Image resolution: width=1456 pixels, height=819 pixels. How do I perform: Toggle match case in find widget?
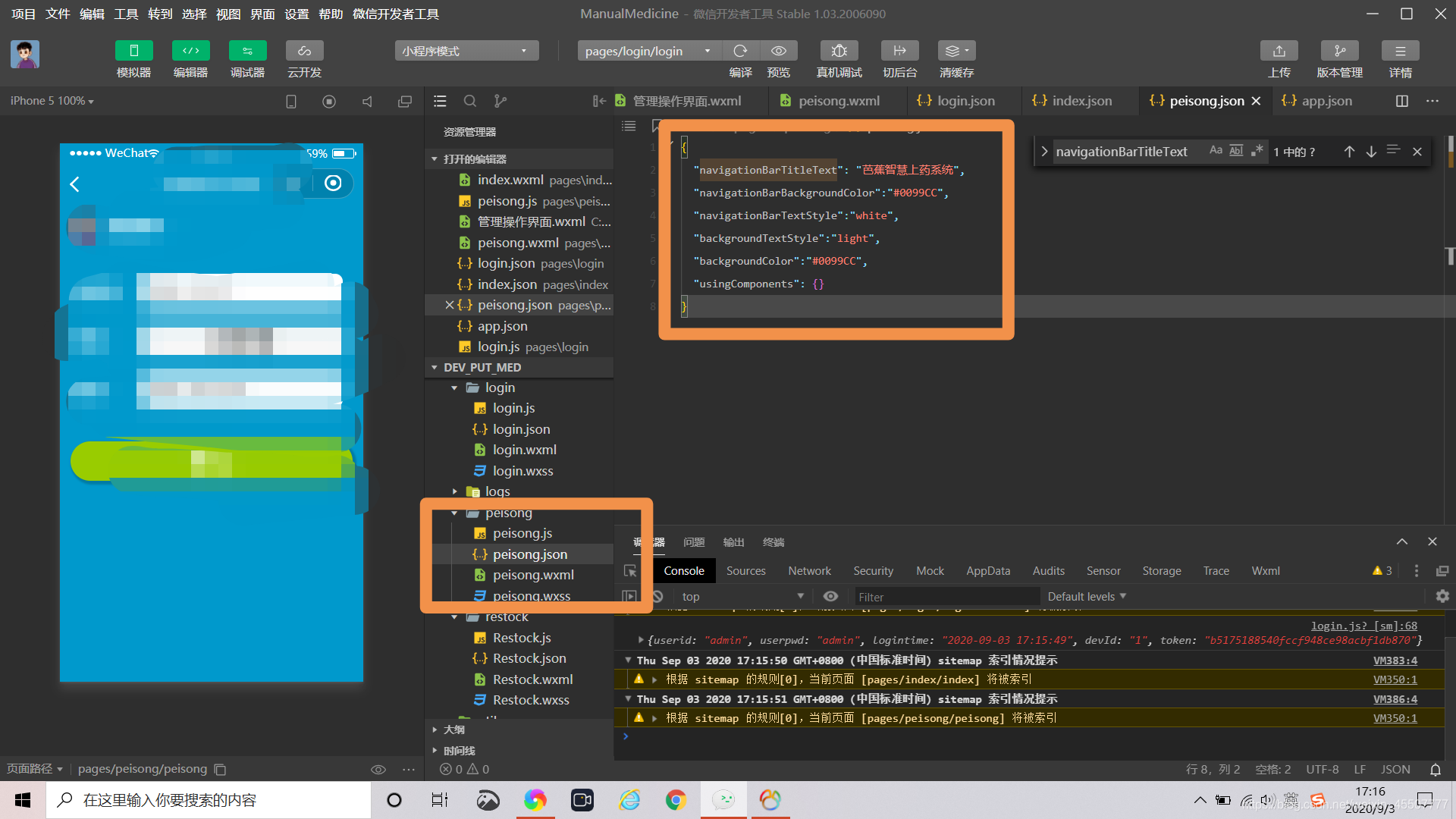pos(1216,151)
